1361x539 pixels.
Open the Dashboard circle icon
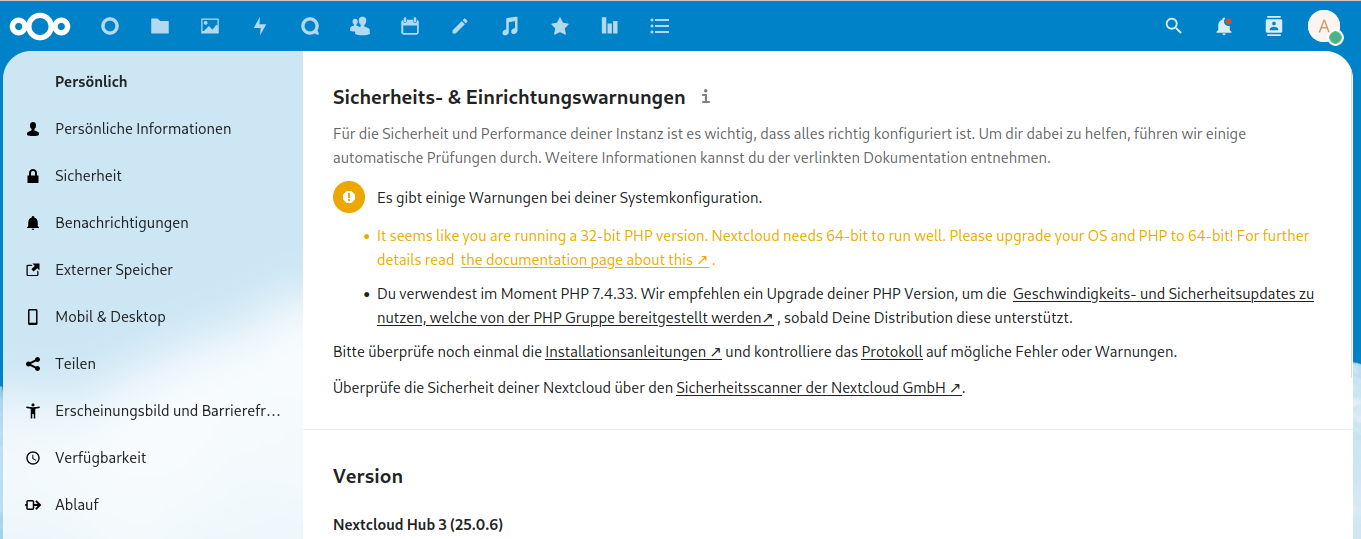coord(110,26)
